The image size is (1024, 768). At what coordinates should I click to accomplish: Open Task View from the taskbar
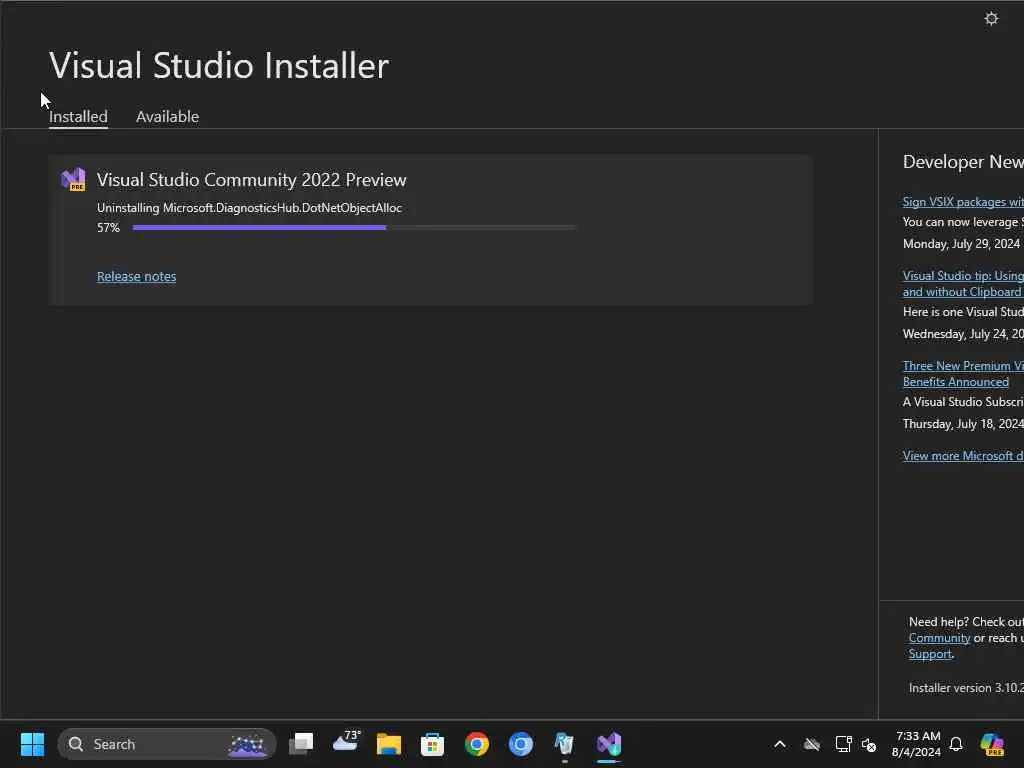(301, 744)
